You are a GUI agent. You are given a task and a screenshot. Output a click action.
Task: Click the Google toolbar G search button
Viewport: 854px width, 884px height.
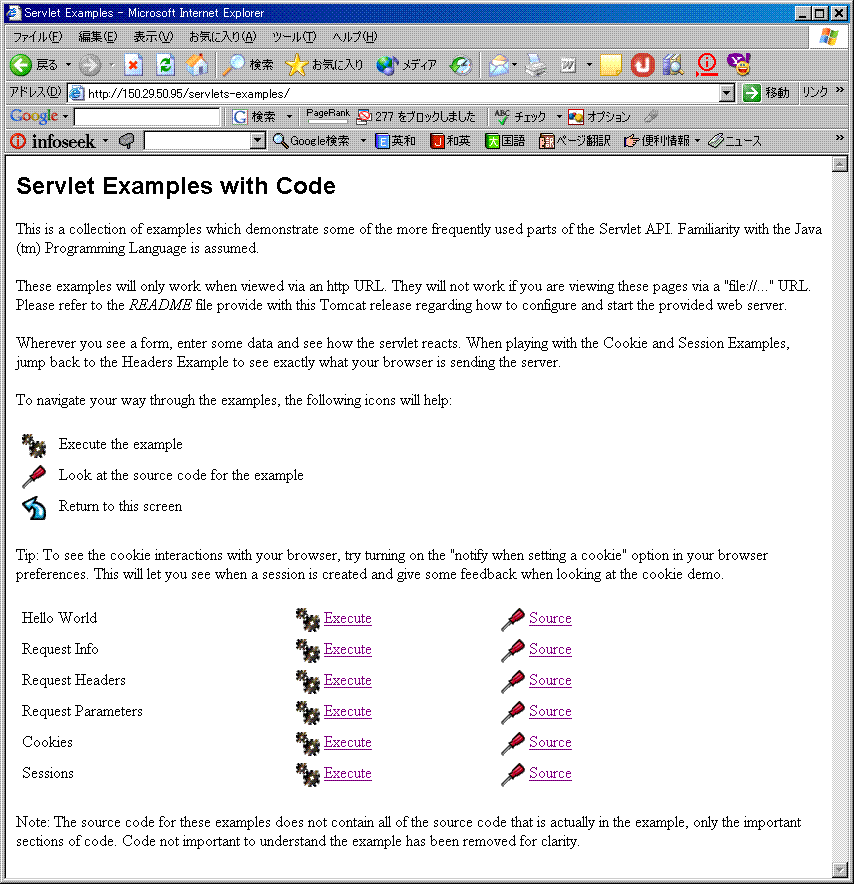254,117
